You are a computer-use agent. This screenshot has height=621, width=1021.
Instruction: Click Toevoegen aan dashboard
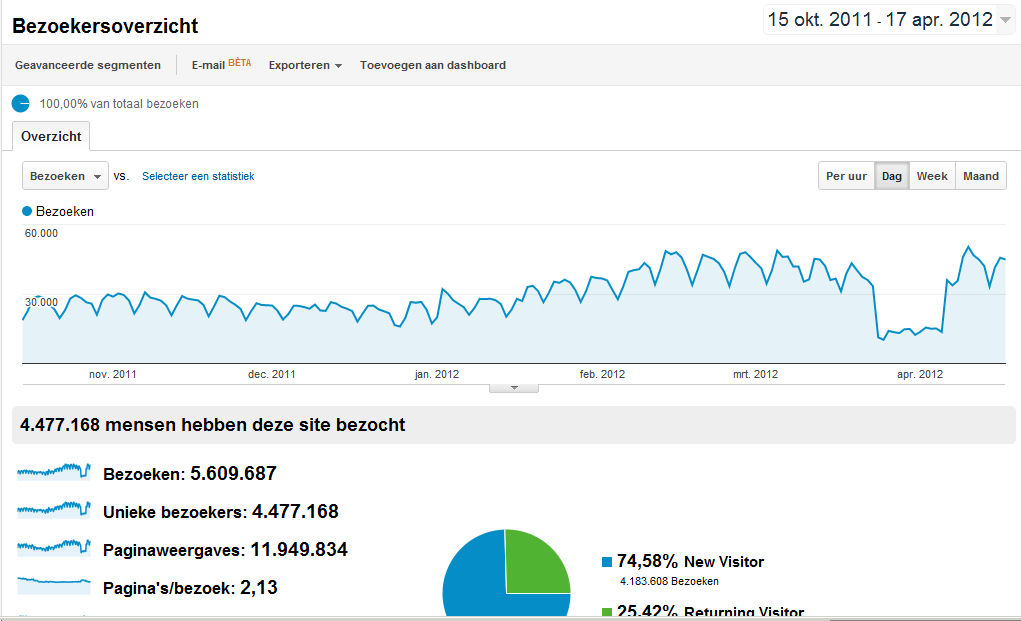pyautogui.click(x=433, y=65)
